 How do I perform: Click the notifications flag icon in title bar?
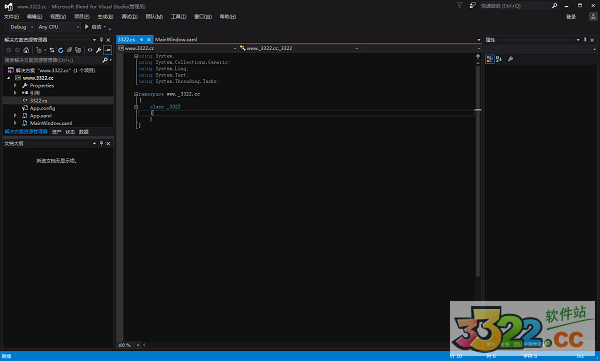click(460, 5)
